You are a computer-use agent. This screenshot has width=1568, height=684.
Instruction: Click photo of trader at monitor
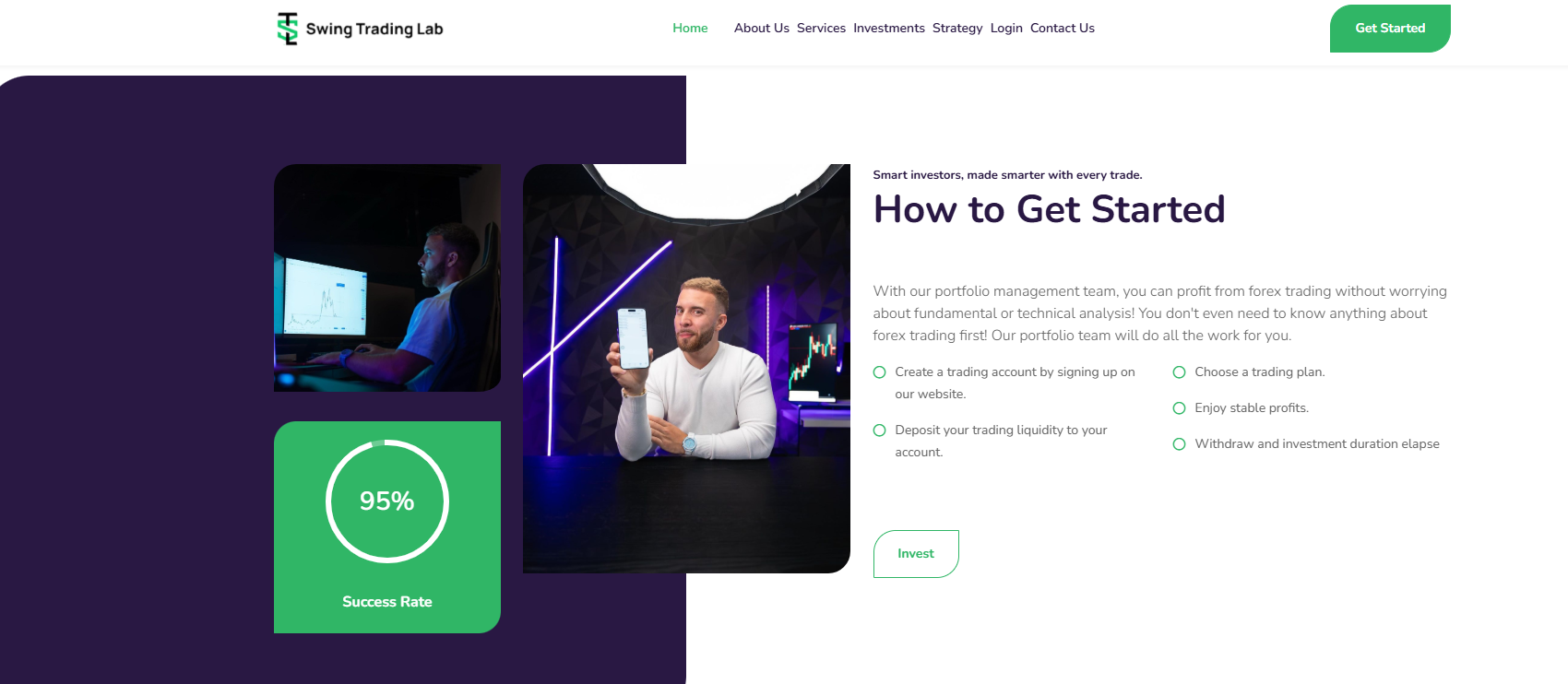(387, 277)
